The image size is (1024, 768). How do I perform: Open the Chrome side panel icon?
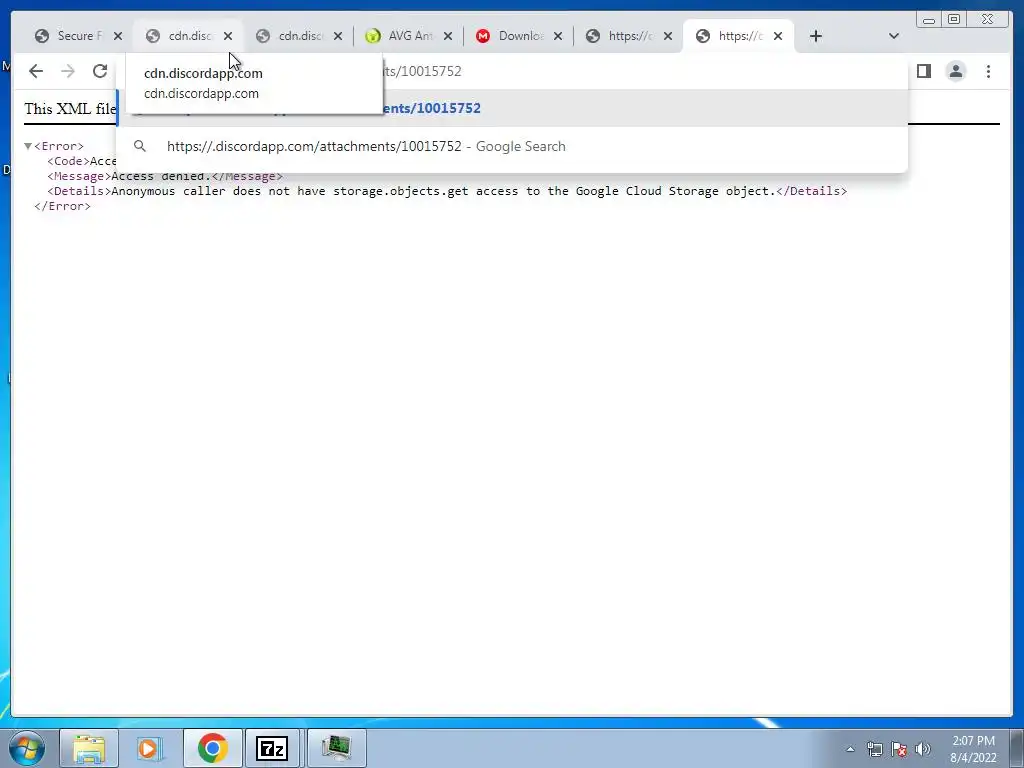click(923, 71)
